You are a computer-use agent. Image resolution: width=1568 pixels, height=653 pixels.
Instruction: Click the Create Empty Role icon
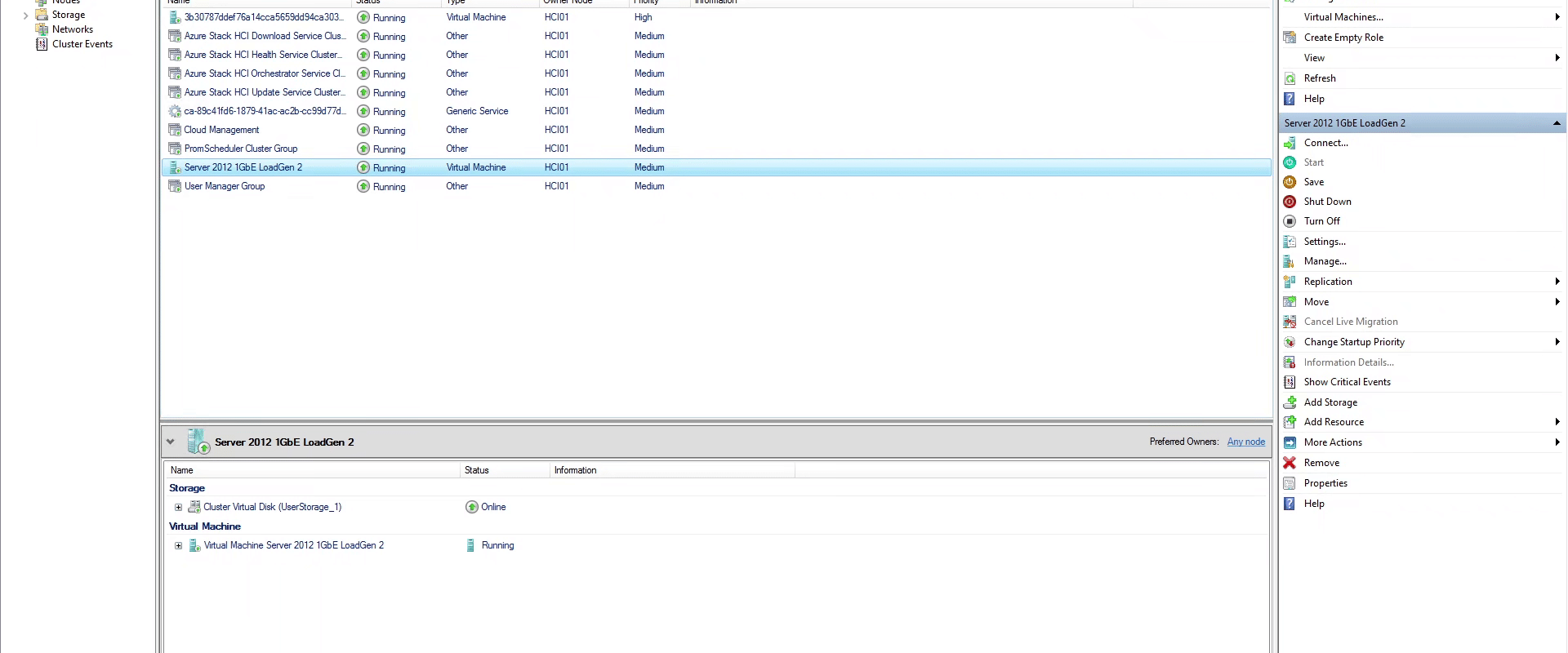coord(1290,38)
